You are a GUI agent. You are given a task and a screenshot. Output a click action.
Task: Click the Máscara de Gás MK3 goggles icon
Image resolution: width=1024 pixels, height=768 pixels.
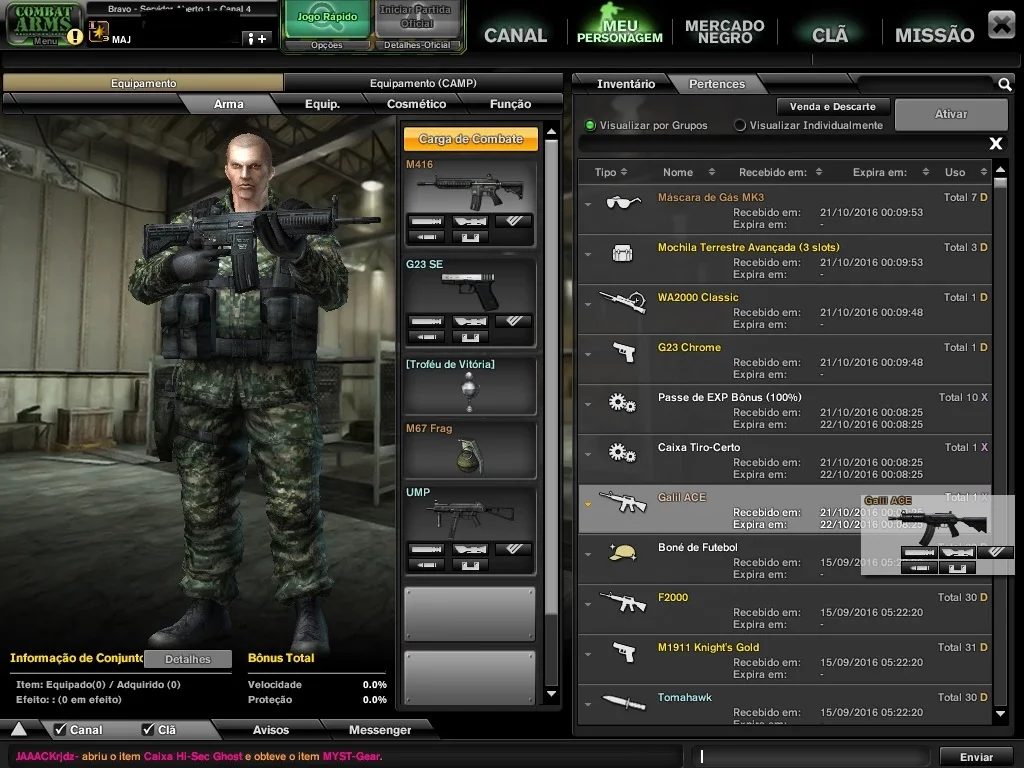point(622,202)
